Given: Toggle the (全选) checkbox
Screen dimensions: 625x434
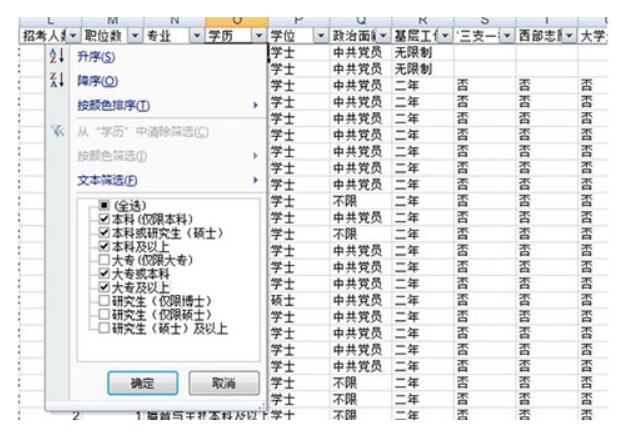Looking at the screenshot, I should pyautogui.click(x=104, y=205).
